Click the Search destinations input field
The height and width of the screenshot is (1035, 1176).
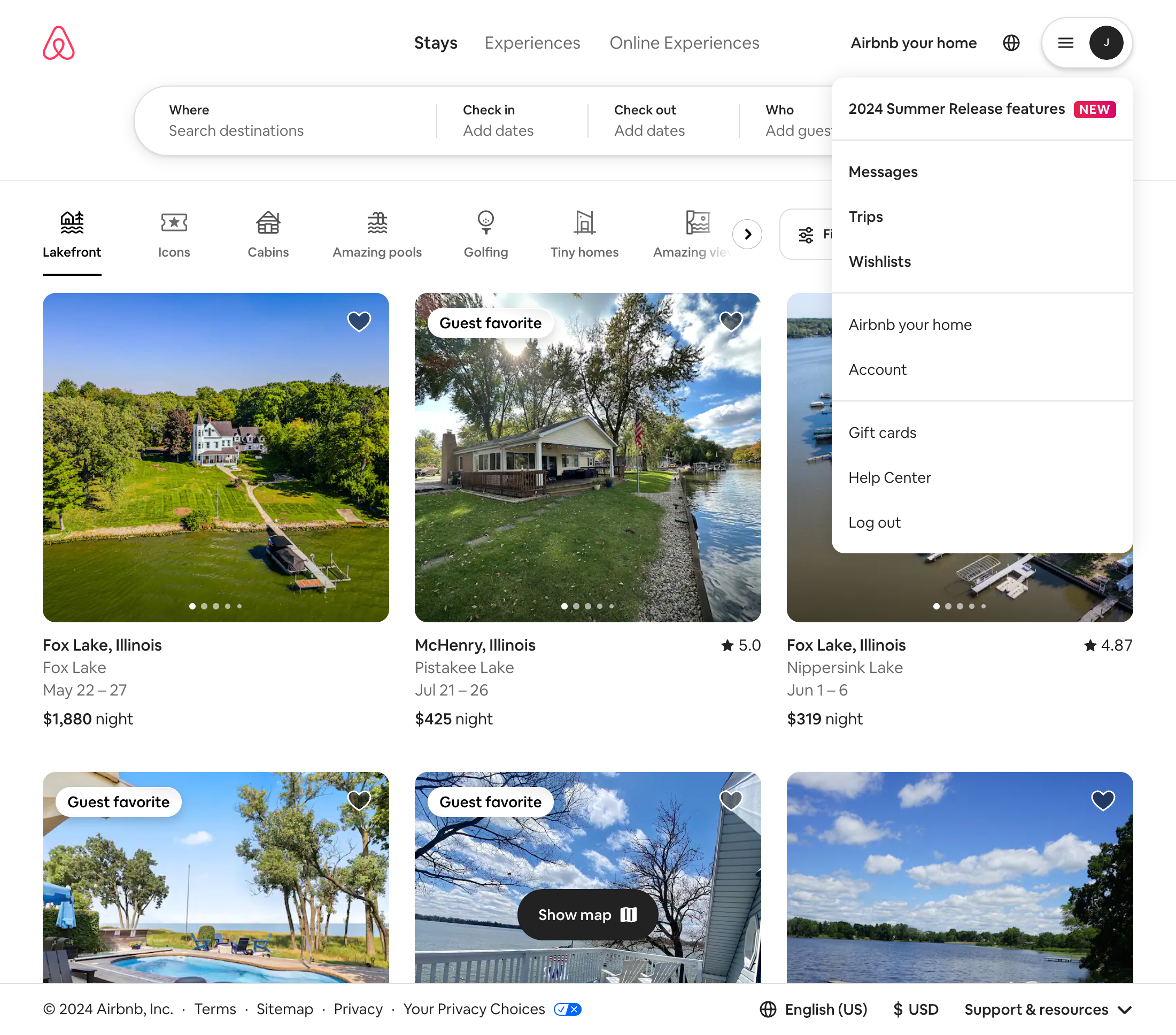[236, 130]
